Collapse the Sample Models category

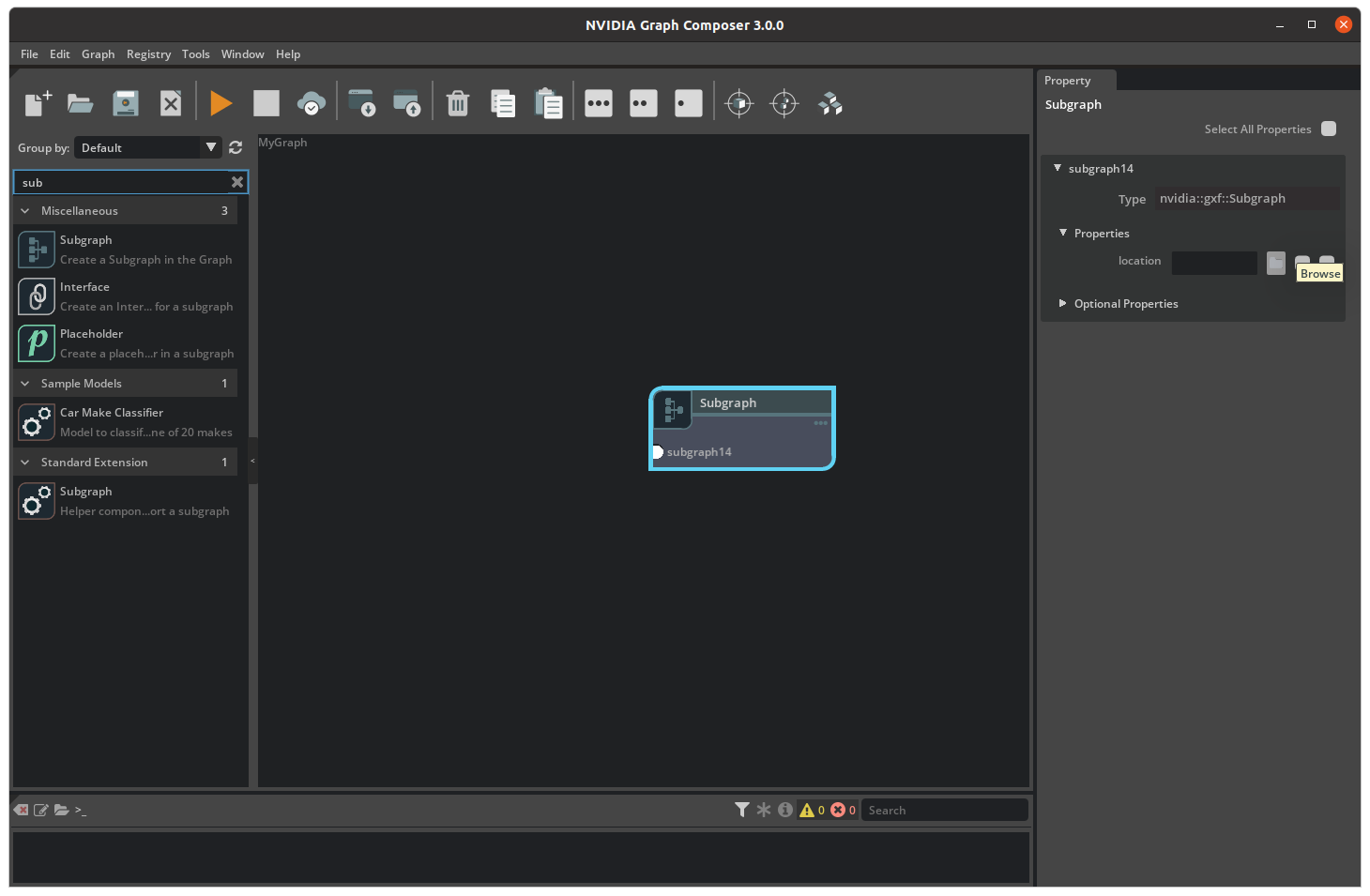[x=25, y=384]
